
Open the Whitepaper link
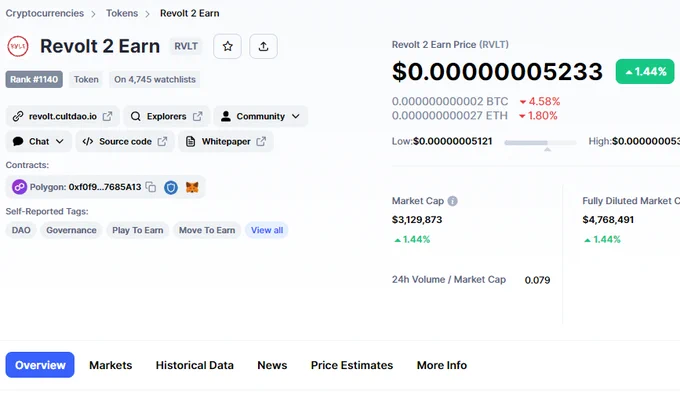pos(226,141)
